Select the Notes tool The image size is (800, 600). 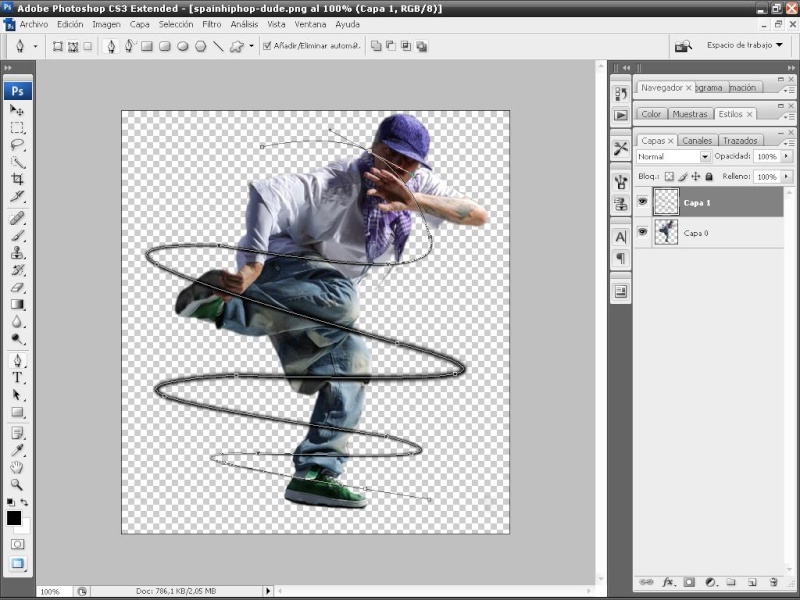(17, 434)
